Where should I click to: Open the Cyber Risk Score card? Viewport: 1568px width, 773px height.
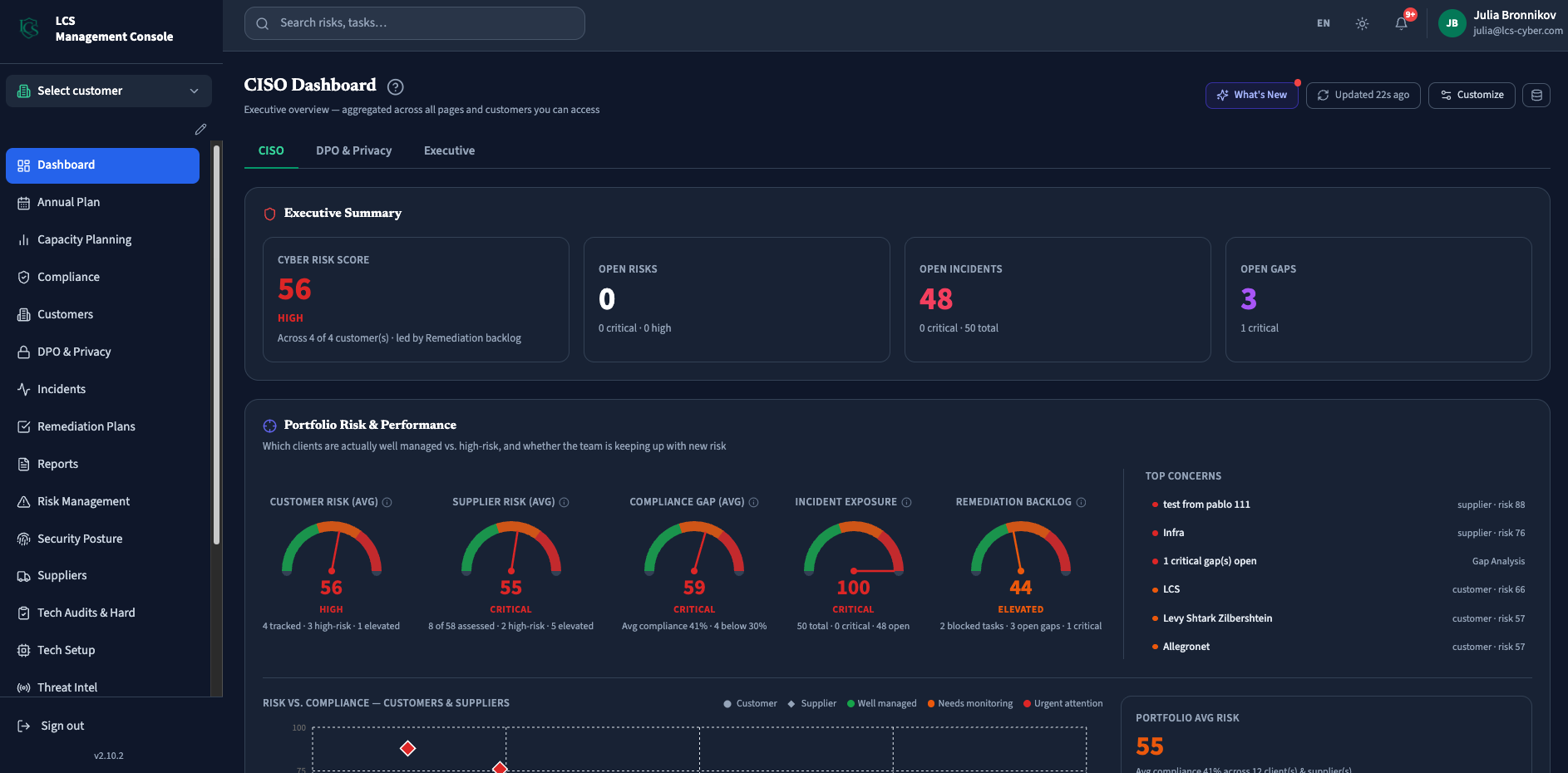coord(416,299)
